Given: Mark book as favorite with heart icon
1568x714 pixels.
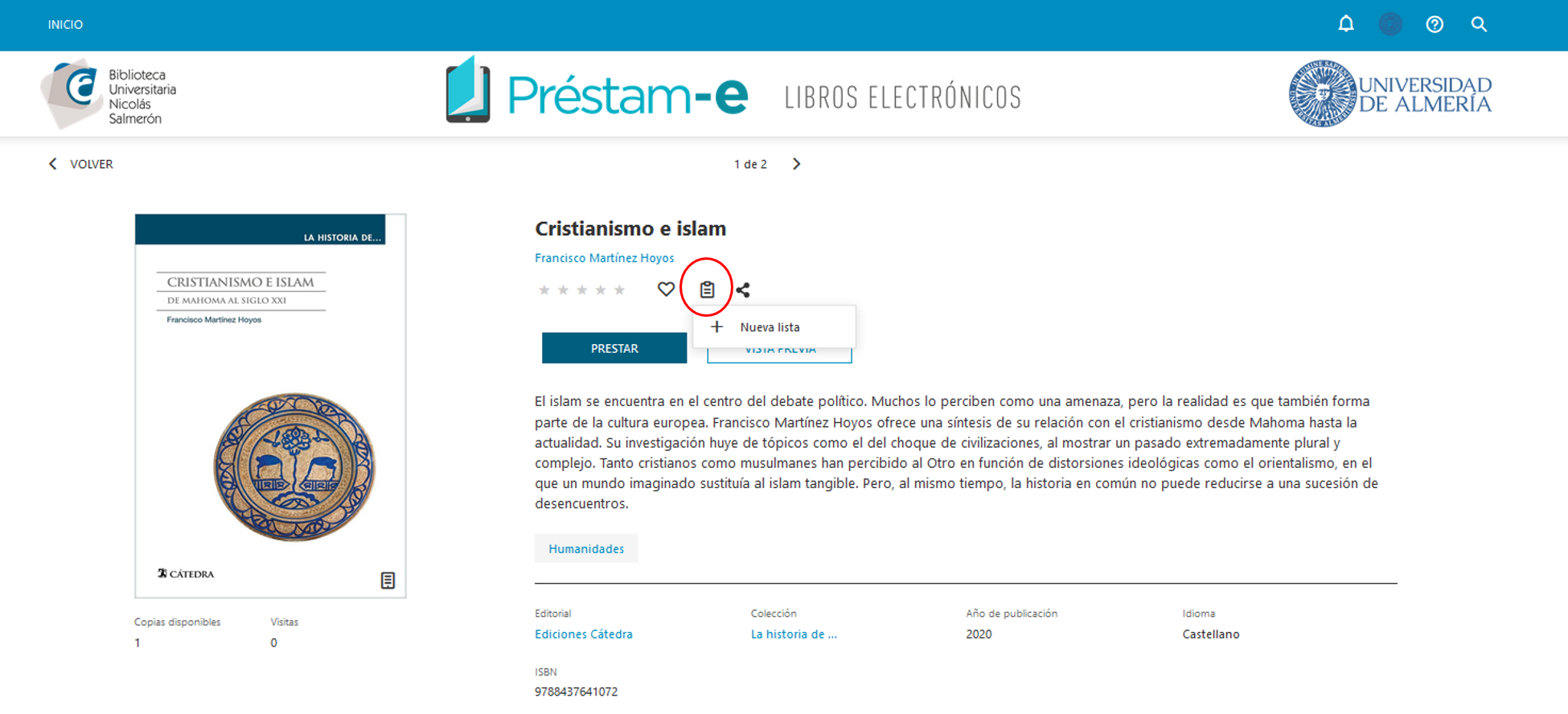Looking at the screenshot, I should (666, 289).
